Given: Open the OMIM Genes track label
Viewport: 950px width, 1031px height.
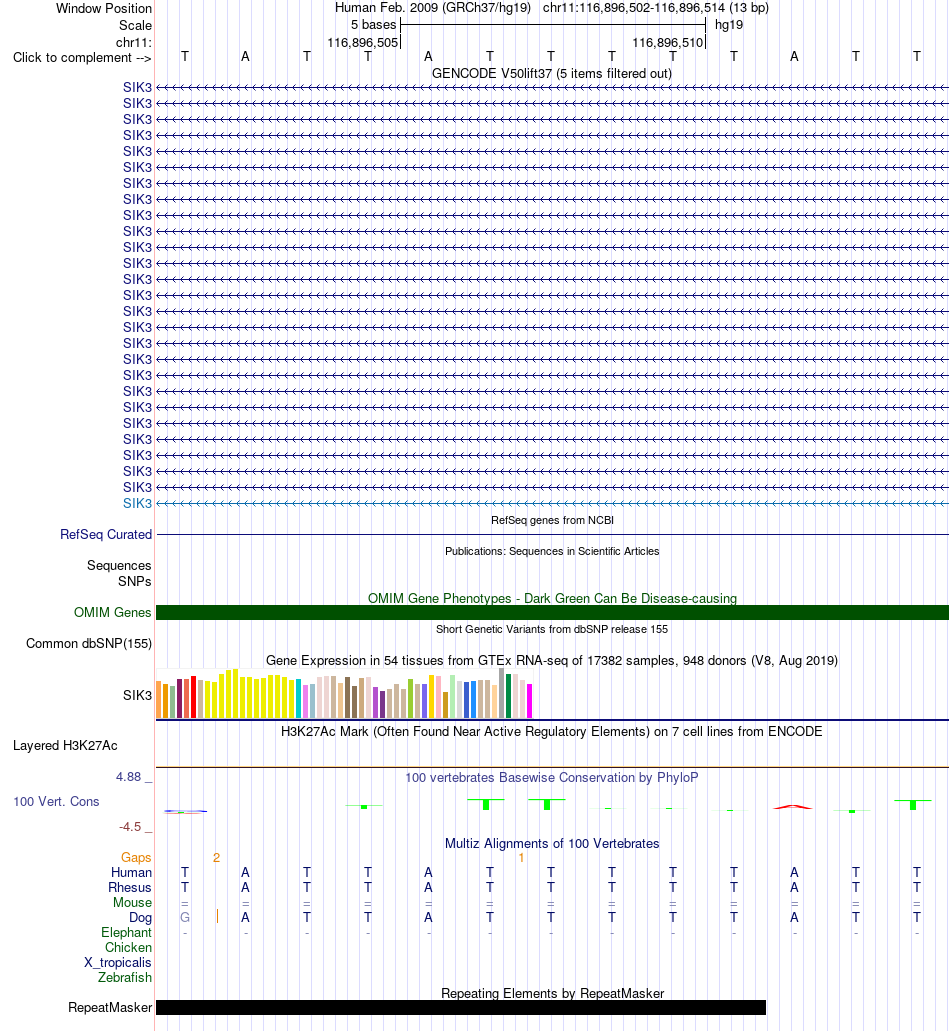Looking at the screenshot, I should [x=112, y=612].
